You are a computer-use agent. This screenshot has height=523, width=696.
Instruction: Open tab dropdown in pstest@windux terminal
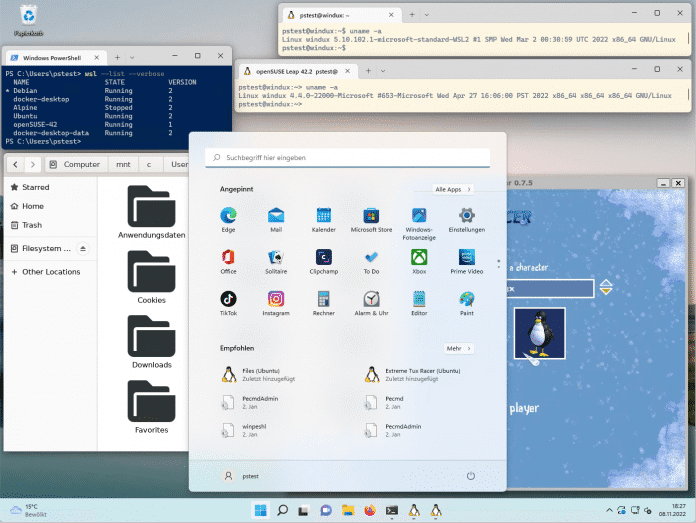point(427,15)
